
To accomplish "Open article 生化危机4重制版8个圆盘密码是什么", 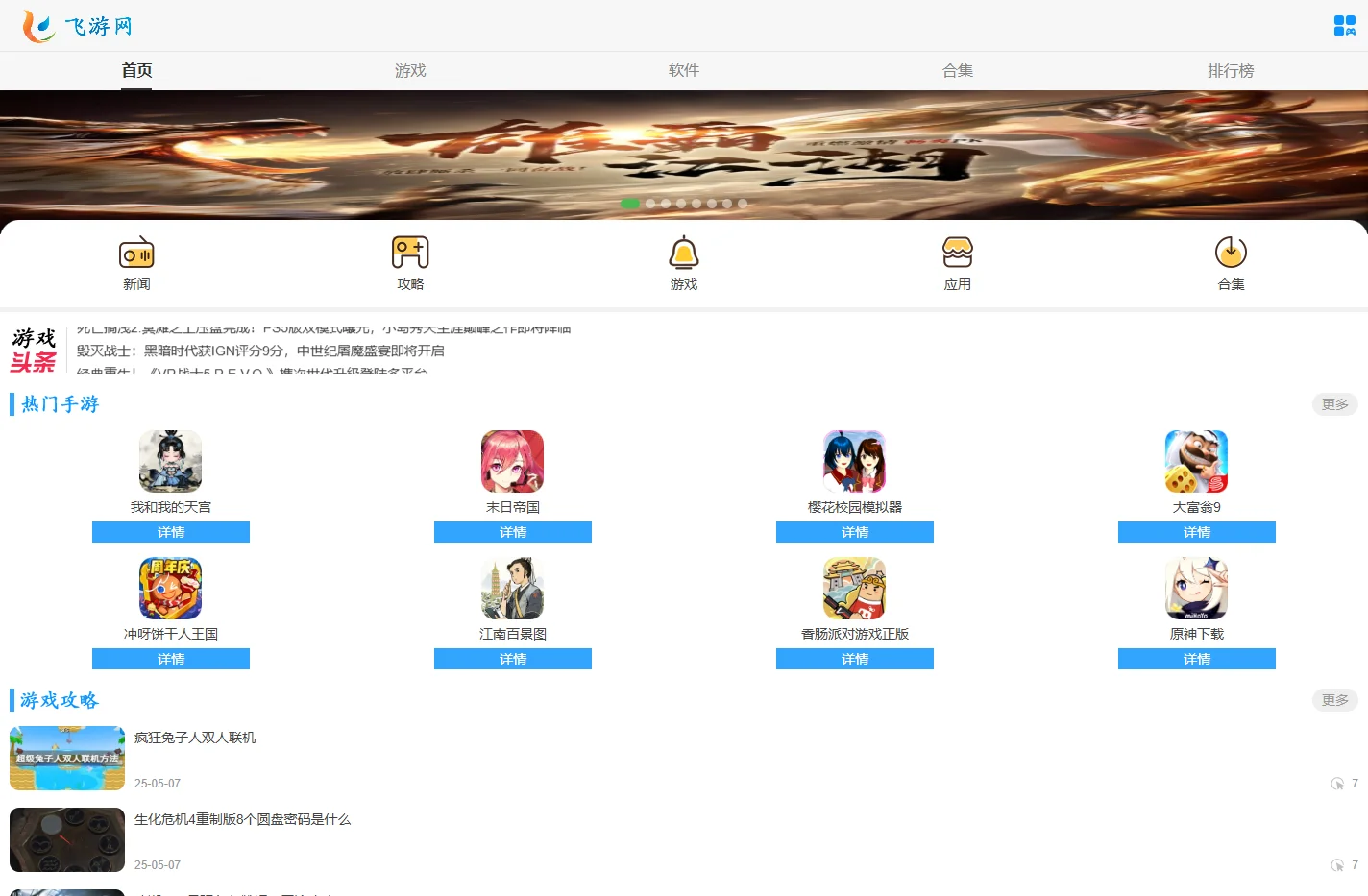I will coord(242,819).
